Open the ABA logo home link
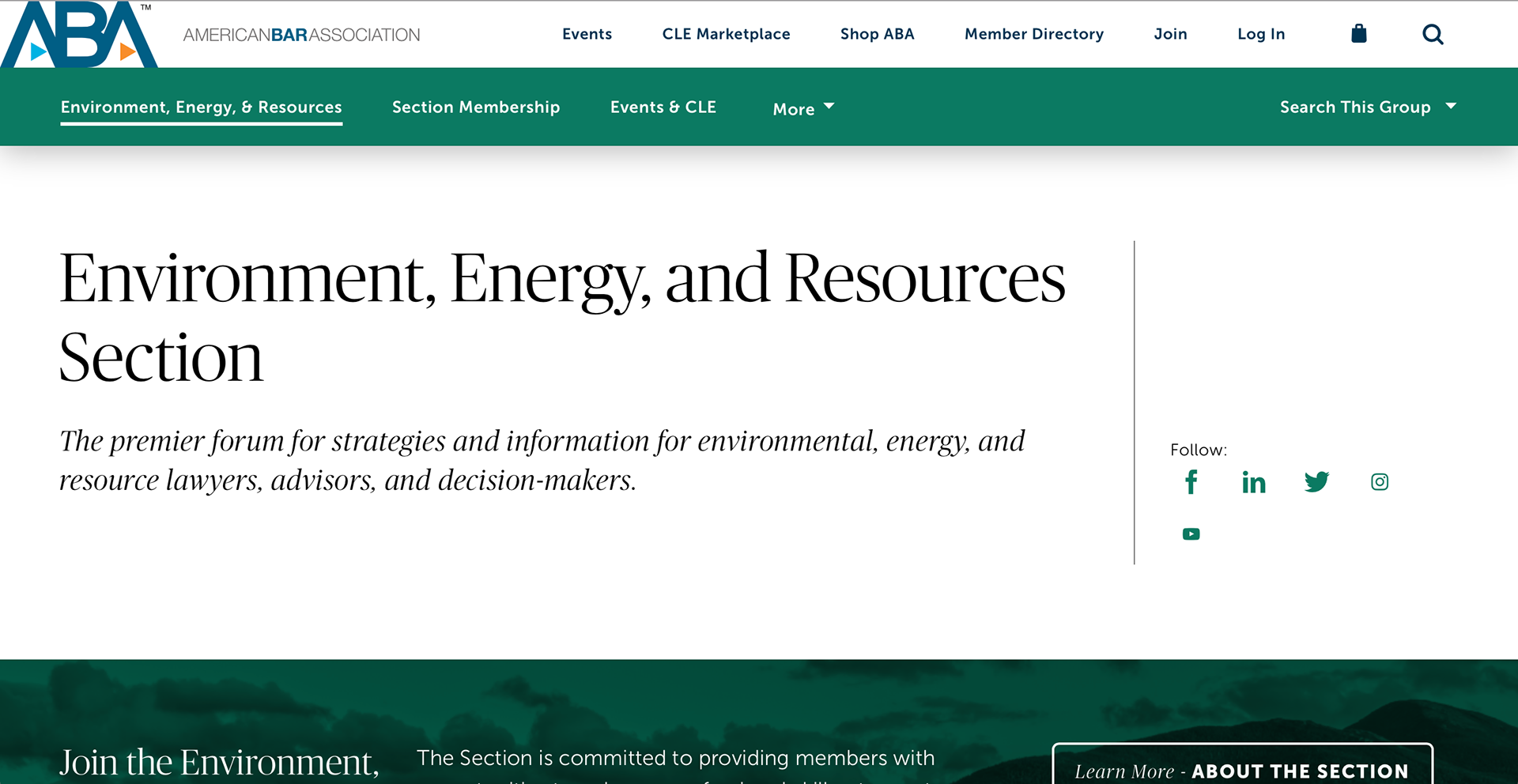Screen dimensions: 1518x784 click(x=79, y=34)
